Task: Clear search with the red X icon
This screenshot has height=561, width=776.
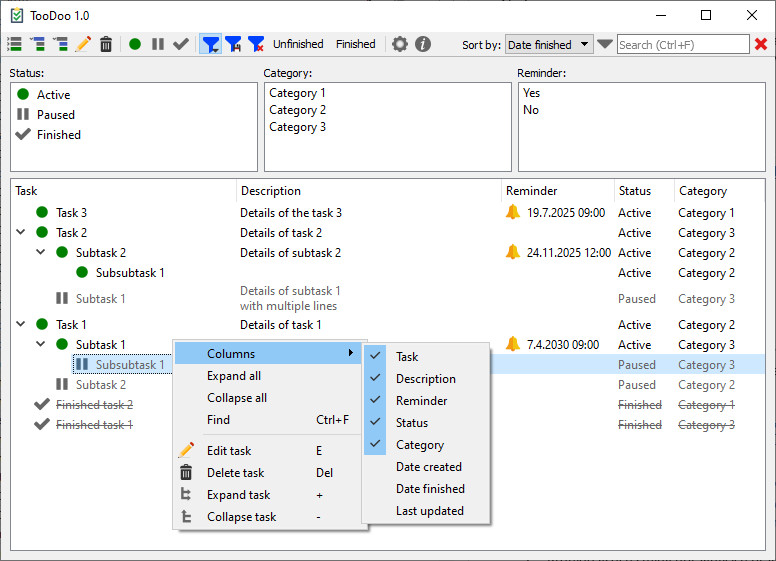Action: point(761,45)
